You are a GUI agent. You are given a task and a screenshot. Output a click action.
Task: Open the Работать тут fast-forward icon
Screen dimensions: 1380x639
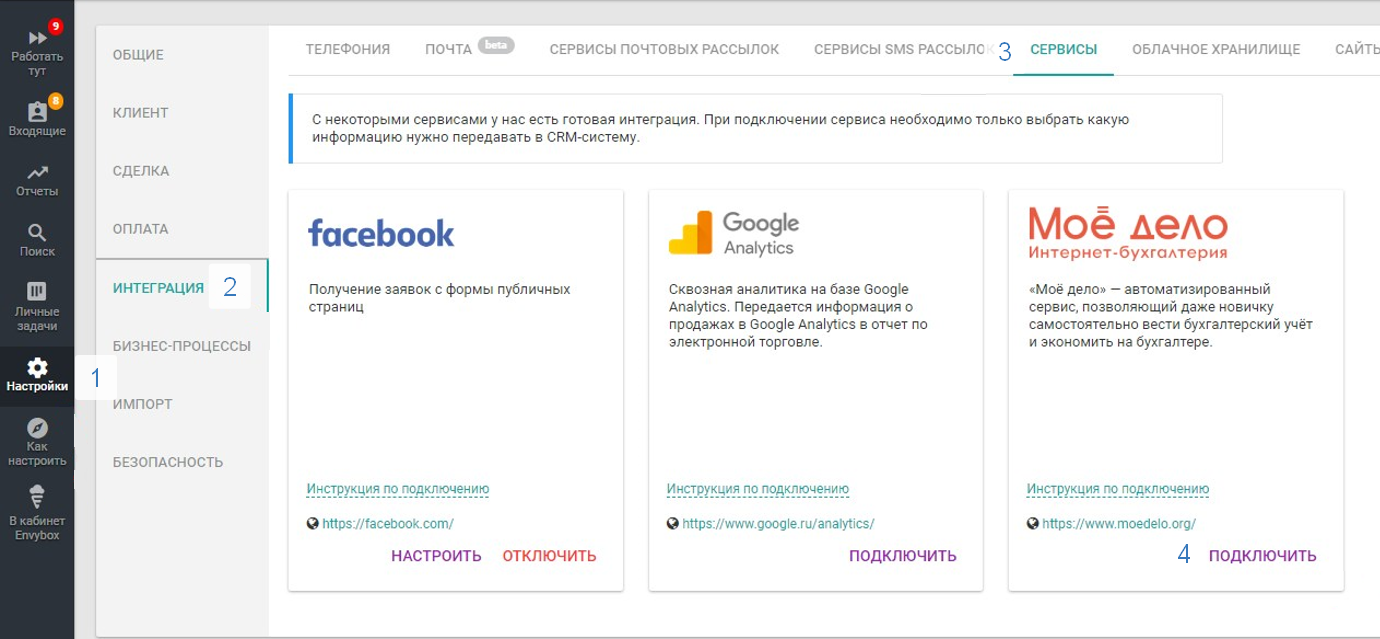pos(37,37)
